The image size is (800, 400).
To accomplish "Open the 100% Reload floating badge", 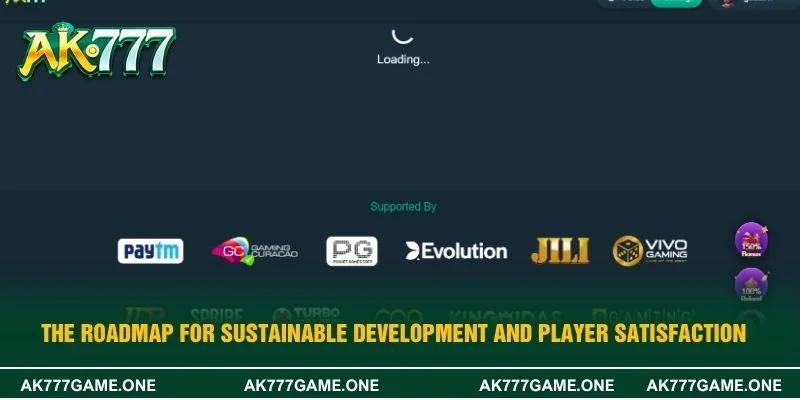I will [x=751, y=285].
